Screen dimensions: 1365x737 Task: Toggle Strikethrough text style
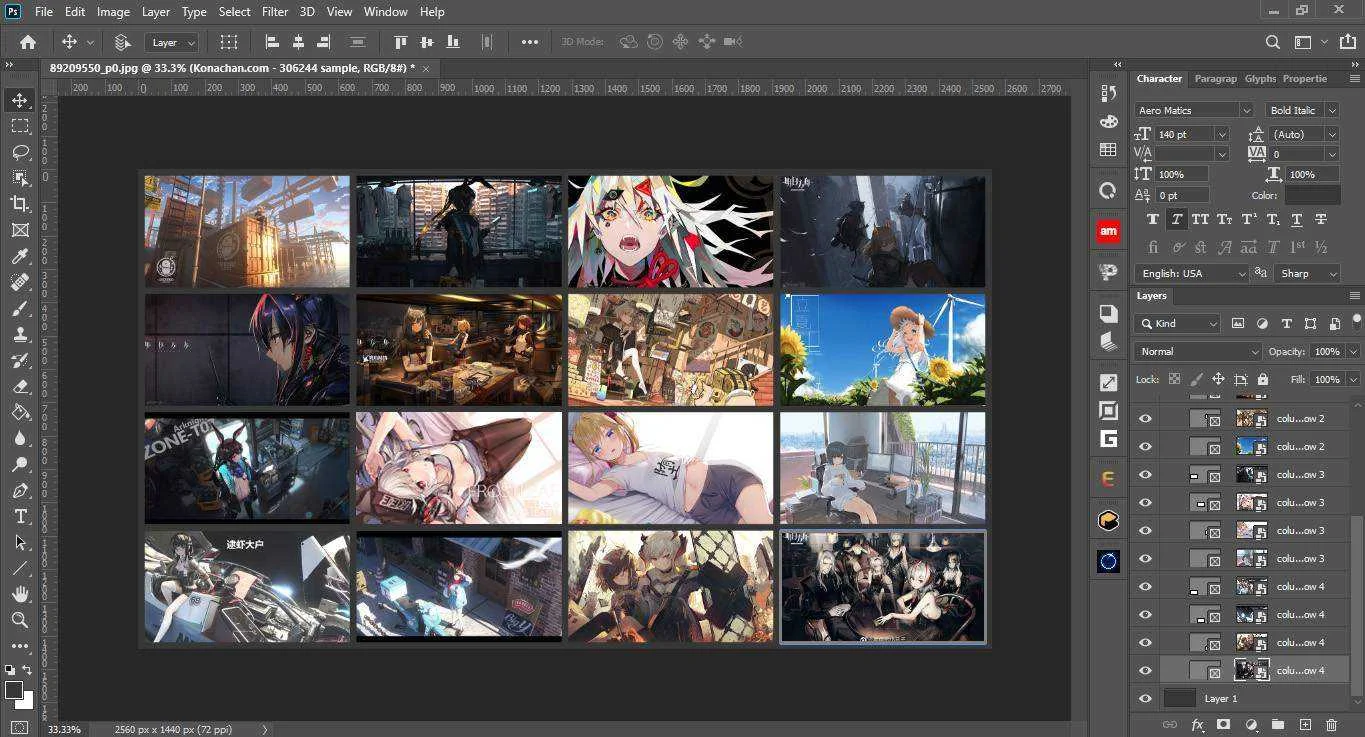point(1321,219)
